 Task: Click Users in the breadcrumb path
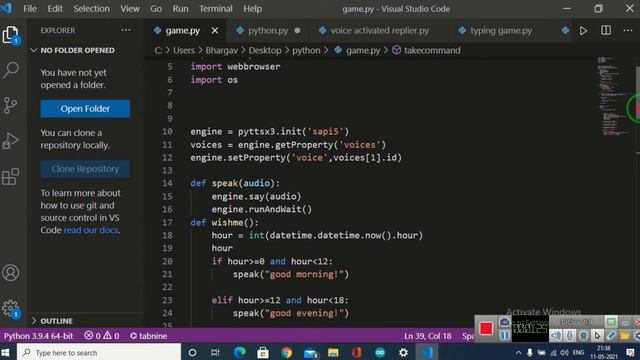184,50
